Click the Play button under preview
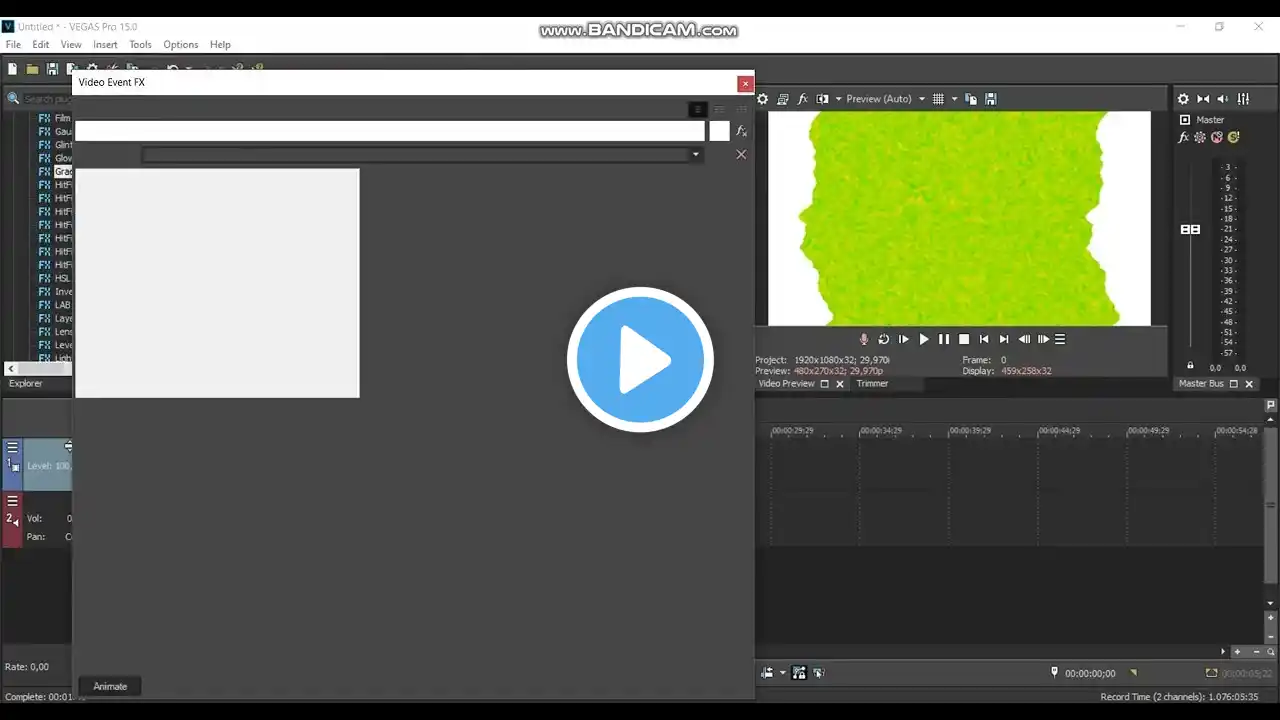The width and height of the screenshot is (1280, 720). pos(924,339)
